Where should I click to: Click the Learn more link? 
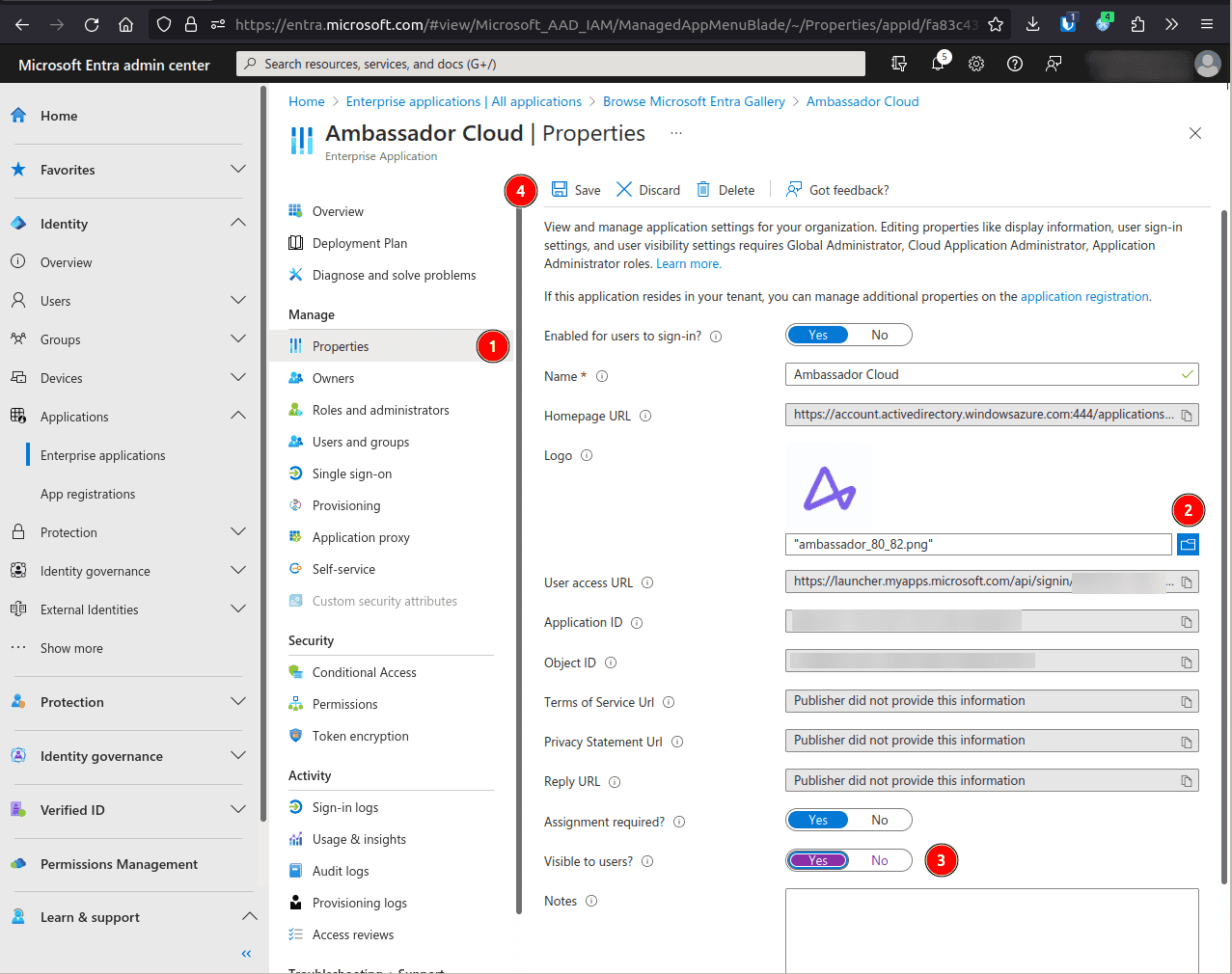688,263
